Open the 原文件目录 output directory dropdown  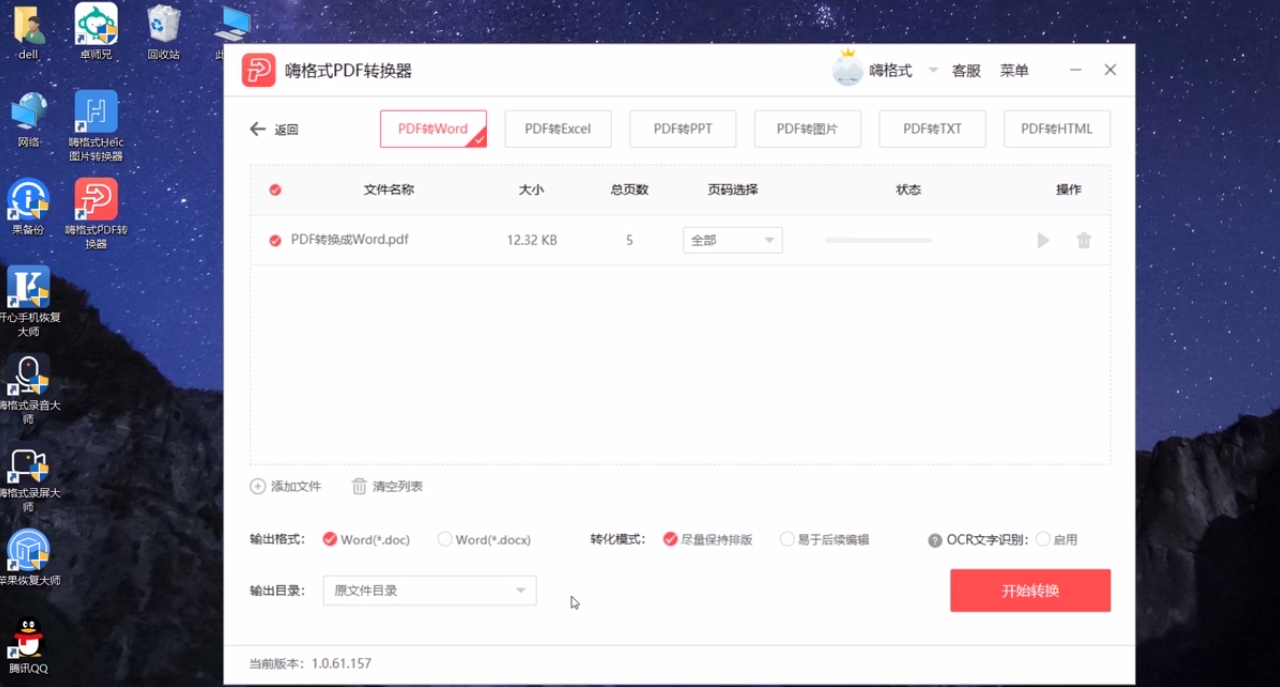pyautogui.click(x=429, y=591)
